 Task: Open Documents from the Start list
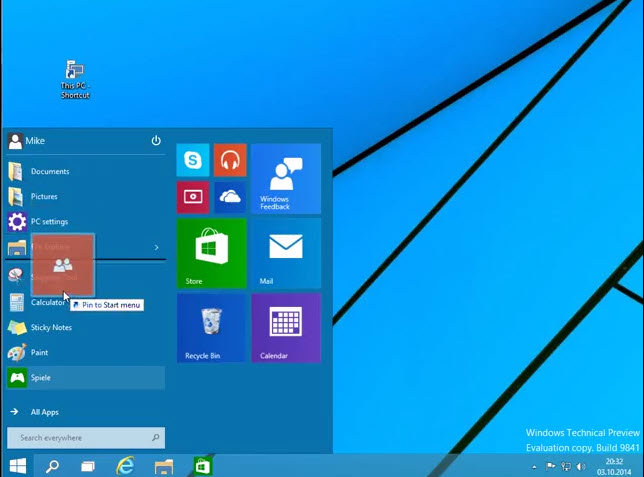tap(86, 171)
